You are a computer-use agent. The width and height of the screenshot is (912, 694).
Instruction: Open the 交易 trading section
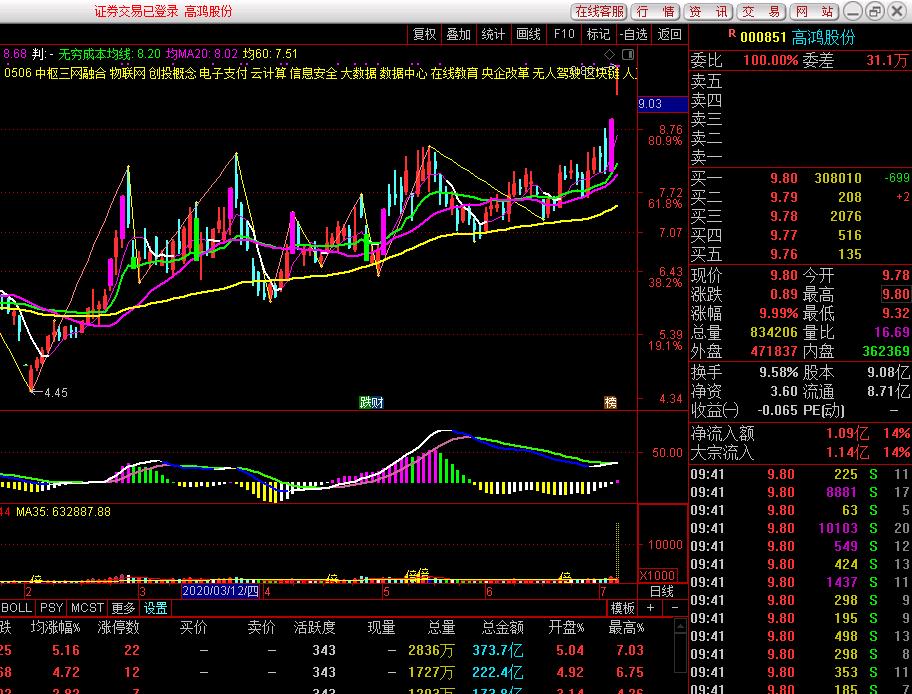761,12
